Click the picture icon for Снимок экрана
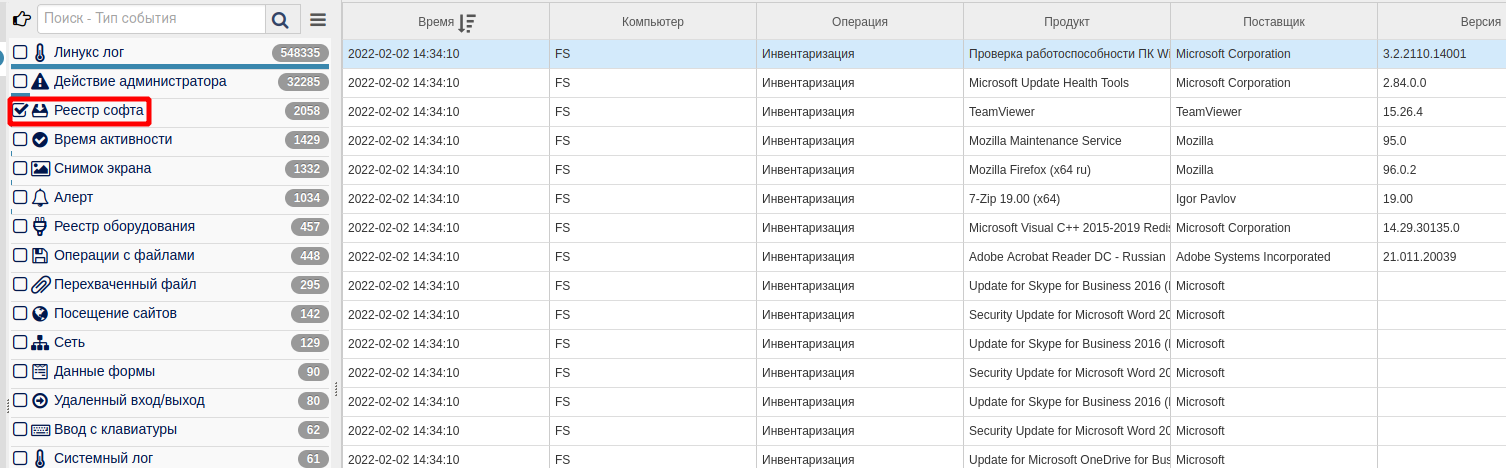 (x=40, y=169)
